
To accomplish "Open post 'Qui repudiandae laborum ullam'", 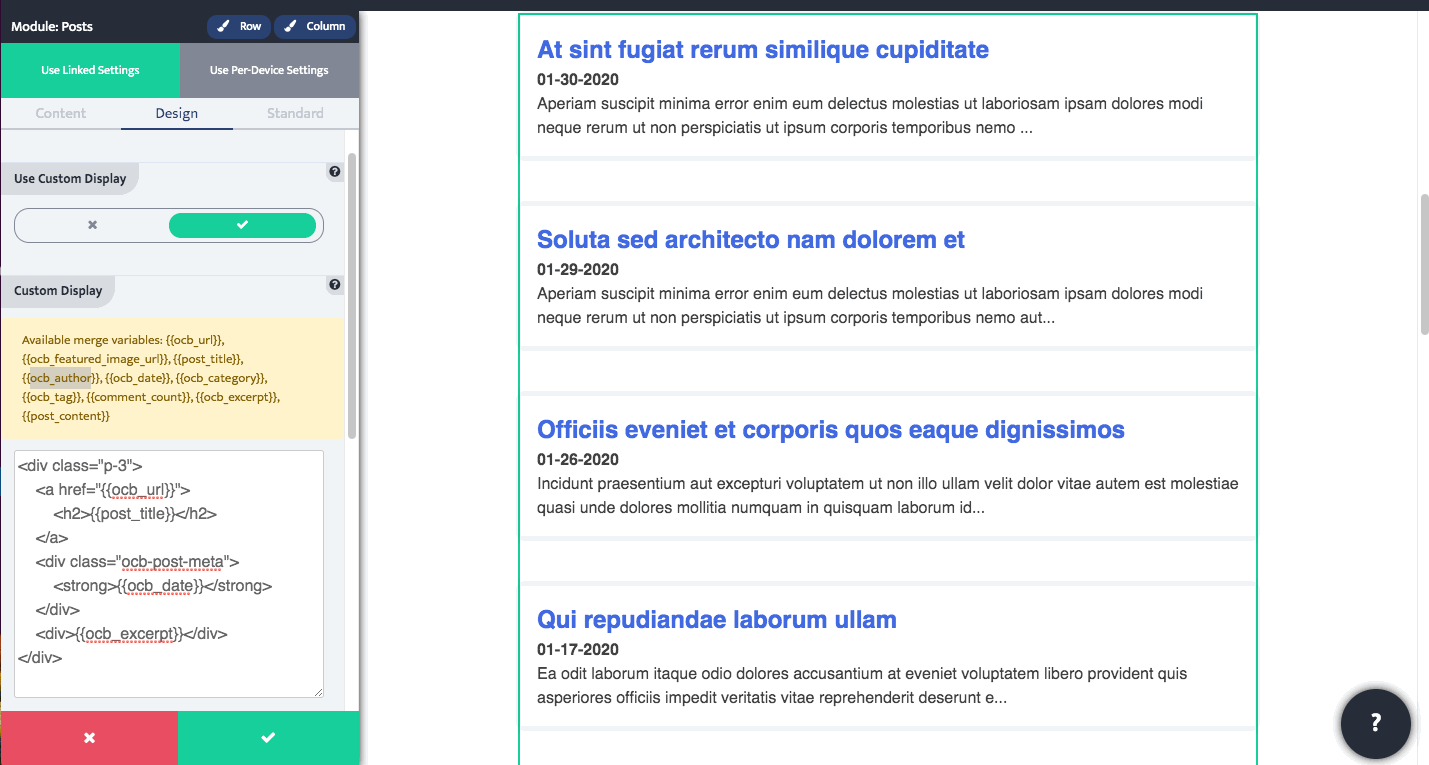I will [717, 619].
